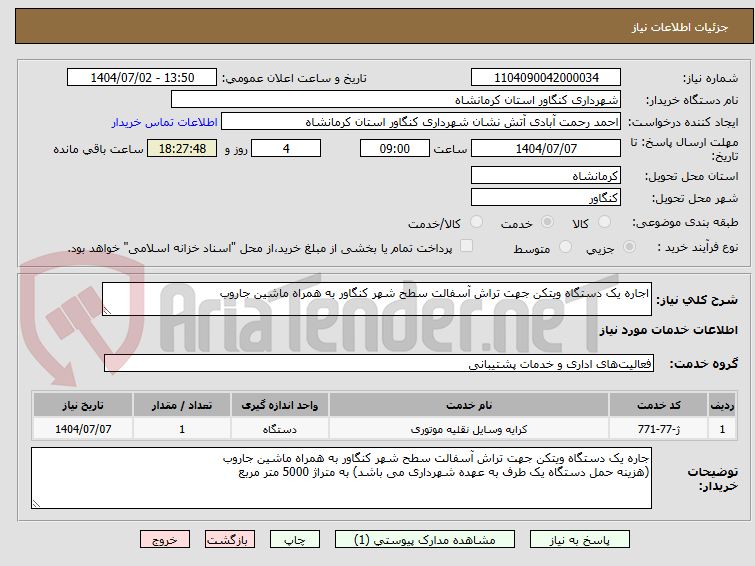Click the remaining time field 18:27:48
The width and height of the screenshot is (755, 566).
(x=182, y=148)
